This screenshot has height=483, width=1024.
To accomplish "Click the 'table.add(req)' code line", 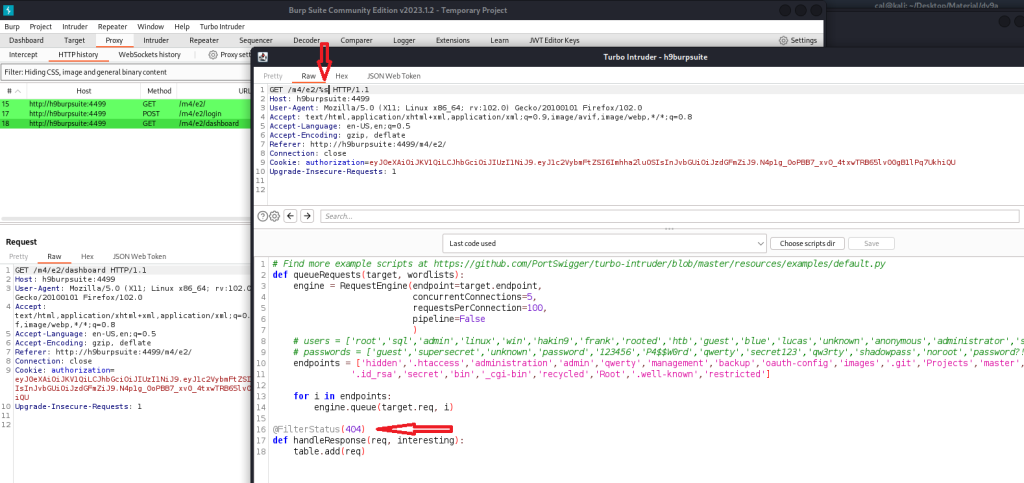I will click(x=328, y=451).
